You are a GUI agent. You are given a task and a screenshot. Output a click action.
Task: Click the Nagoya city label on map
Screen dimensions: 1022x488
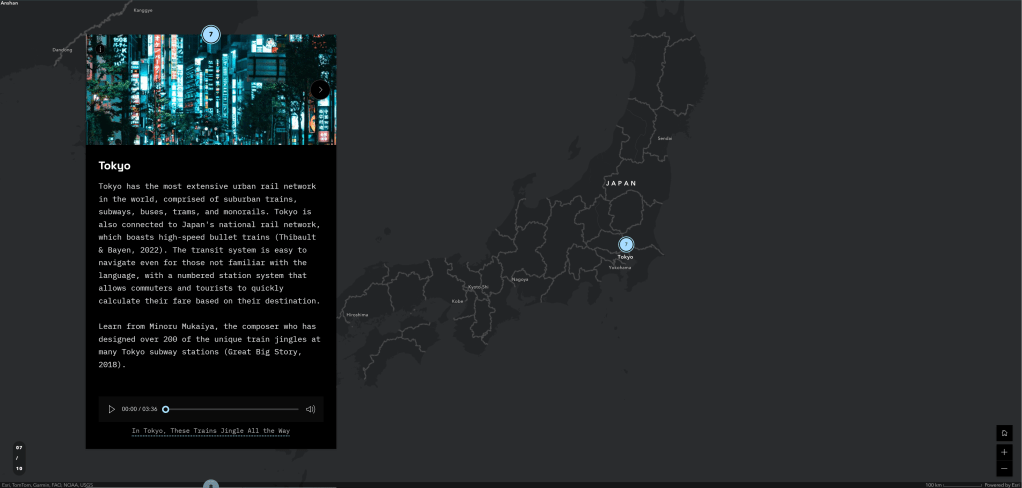(x=519, y=279)
